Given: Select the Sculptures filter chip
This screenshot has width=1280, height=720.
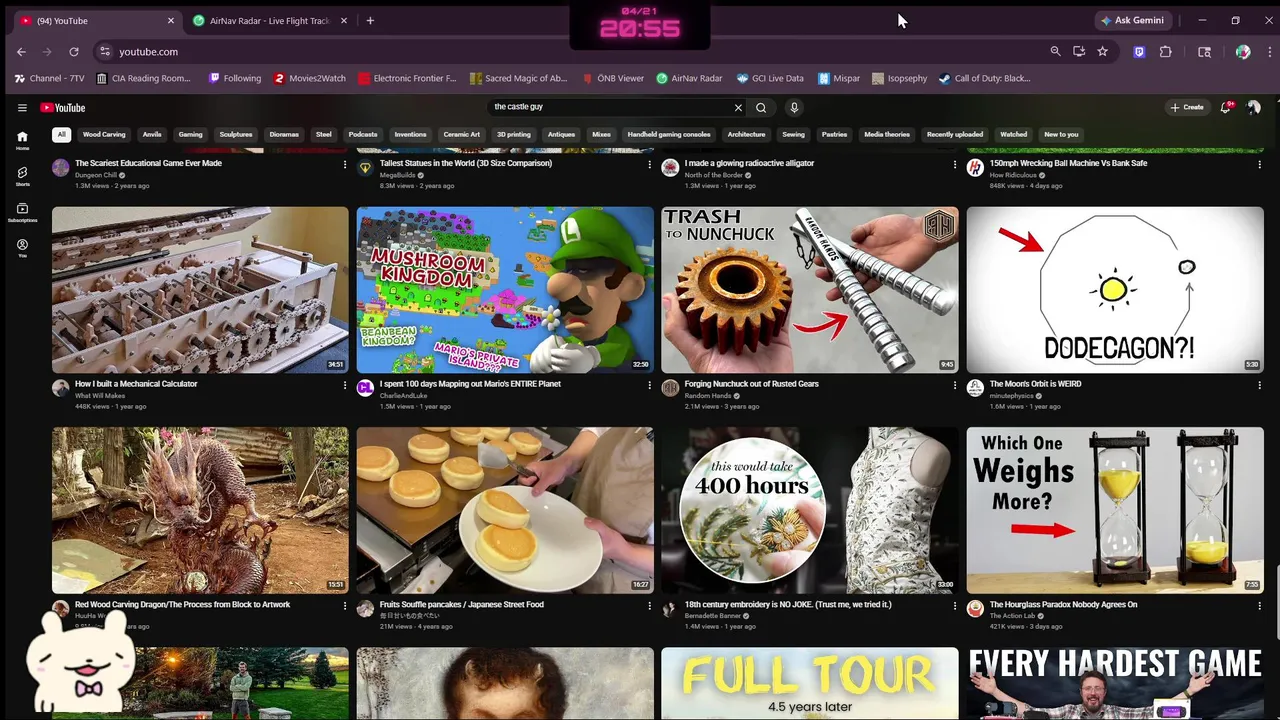Looking at the screenshot, I should pyautogui.click(x=236, y=134).
